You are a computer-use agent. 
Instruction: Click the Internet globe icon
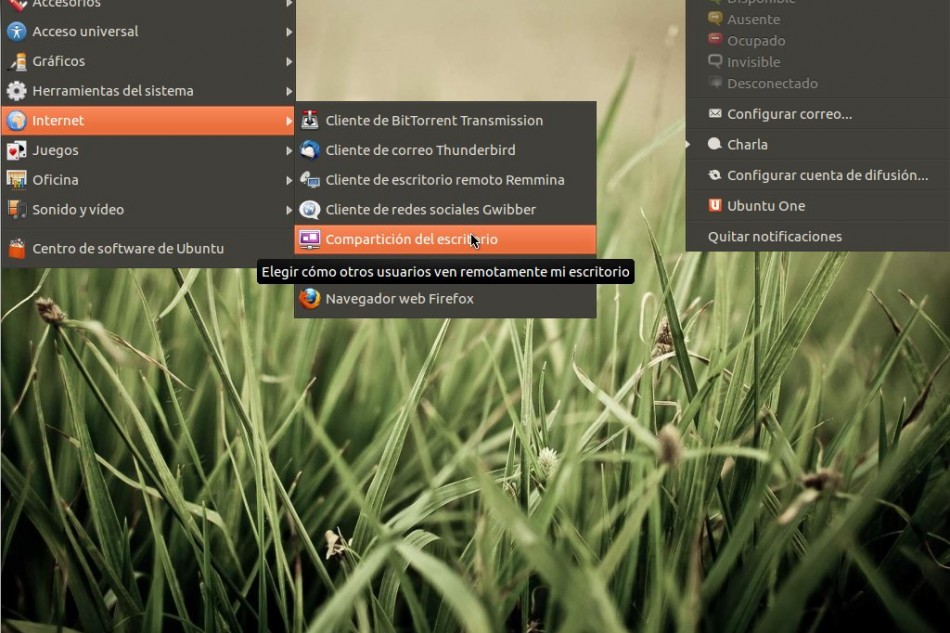[x=16, y=121]
